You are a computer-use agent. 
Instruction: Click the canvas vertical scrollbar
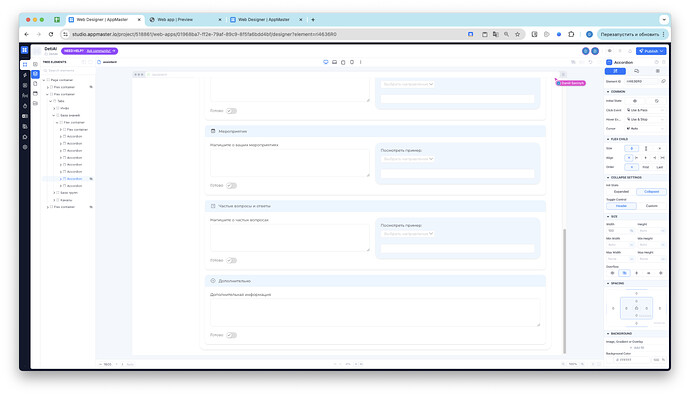click(565, 290)
